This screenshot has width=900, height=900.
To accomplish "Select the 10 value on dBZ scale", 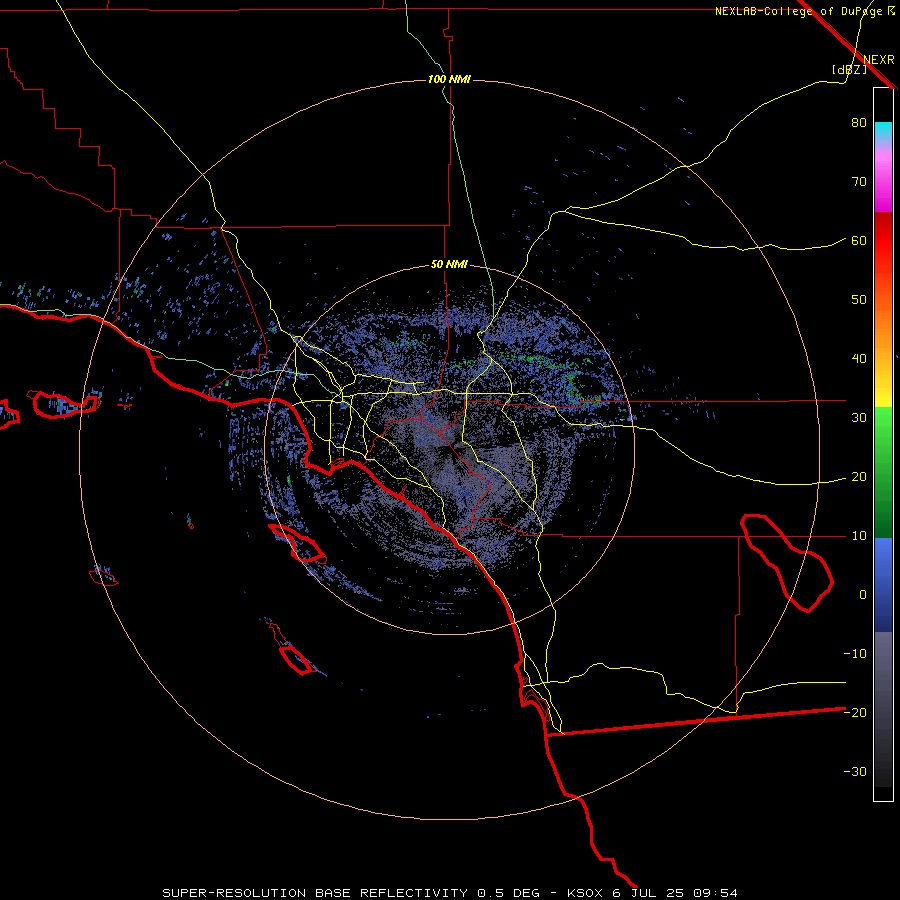I will click(859, 536).
